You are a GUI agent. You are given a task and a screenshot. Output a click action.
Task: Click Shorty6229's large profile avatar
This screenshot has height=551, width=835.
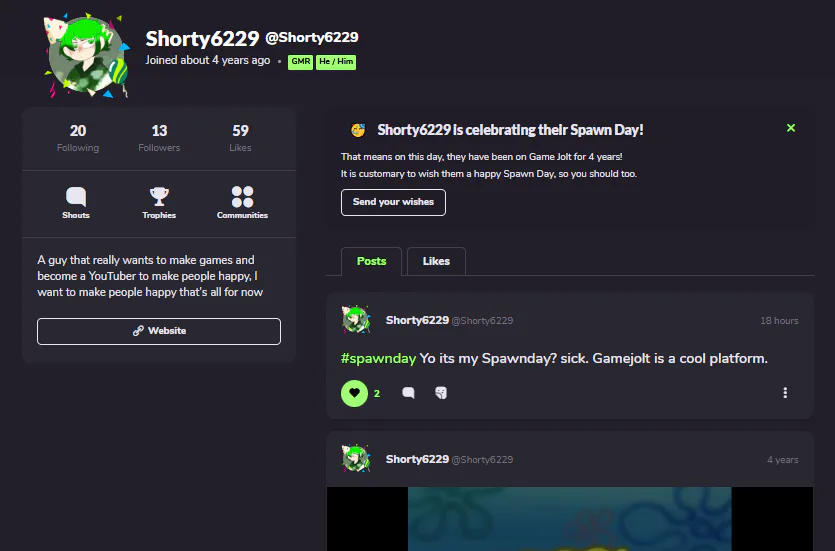pos(86,55)
